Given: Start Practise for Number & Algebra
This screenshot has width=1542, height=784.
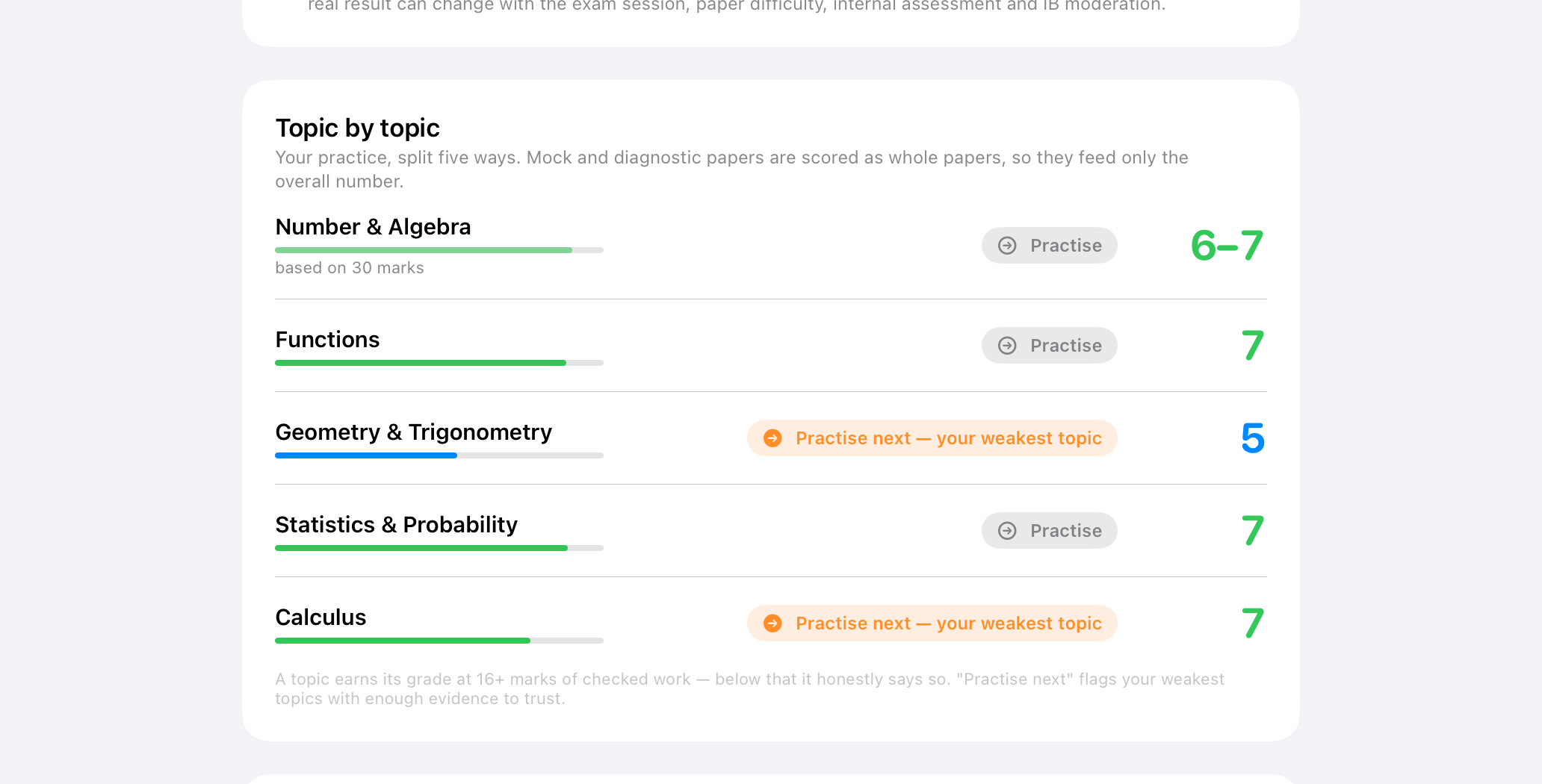Looking at the screenshot, I should tap(1049, 246).
